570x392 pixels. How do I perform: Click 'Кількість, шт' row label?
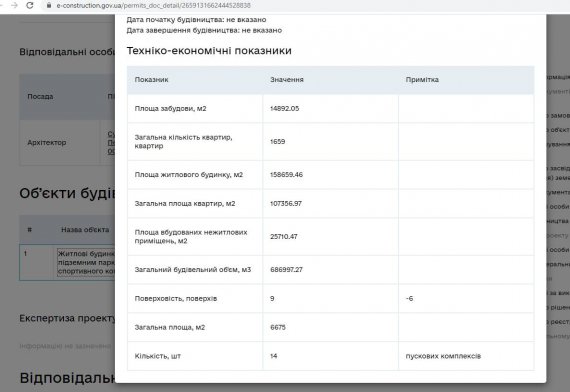tap(157, 356)
